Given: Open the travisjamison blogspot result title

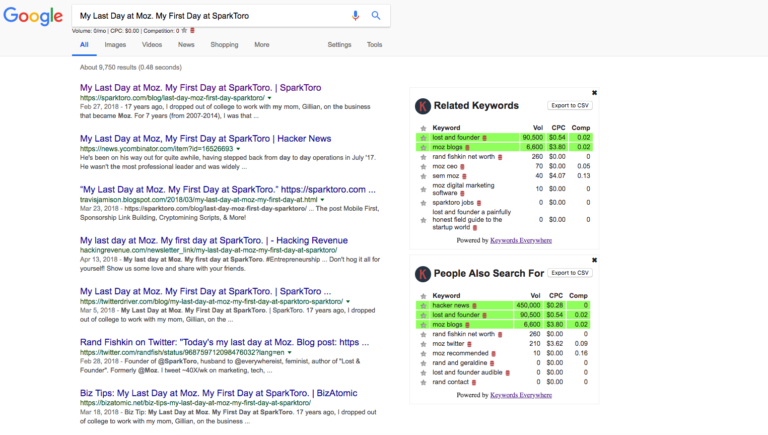Looking at the screenshot, I should 228,190.
